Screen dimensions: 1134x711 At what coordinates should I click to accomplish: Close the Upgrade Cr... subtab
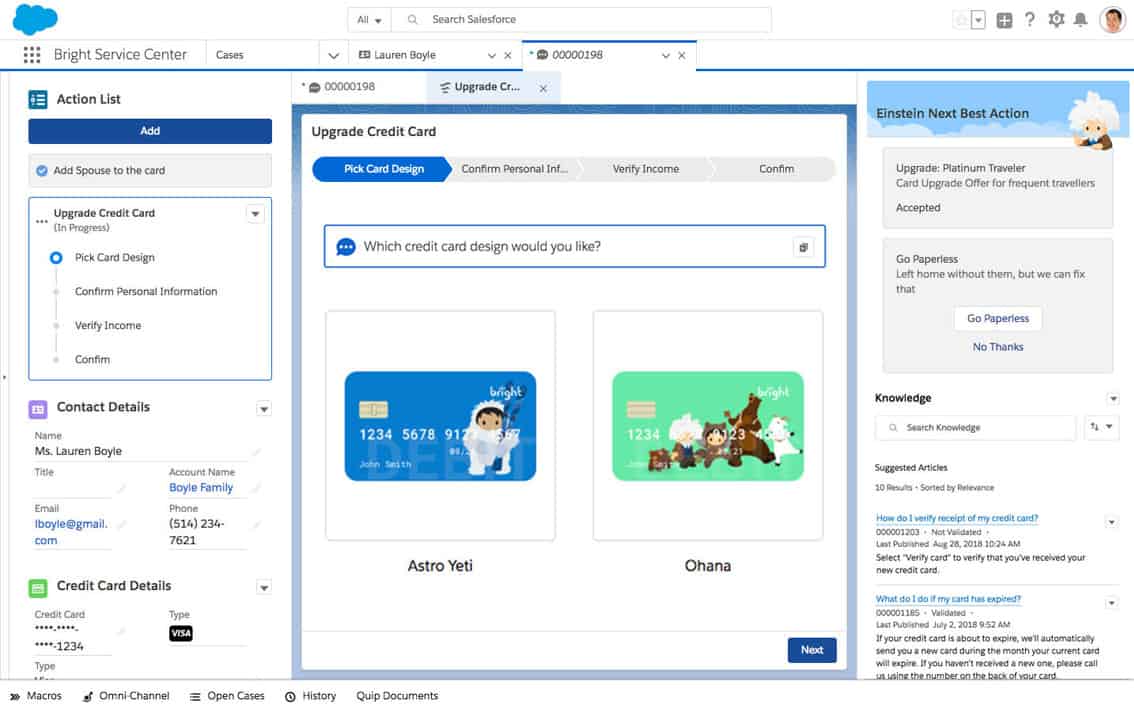pos(543,88)
